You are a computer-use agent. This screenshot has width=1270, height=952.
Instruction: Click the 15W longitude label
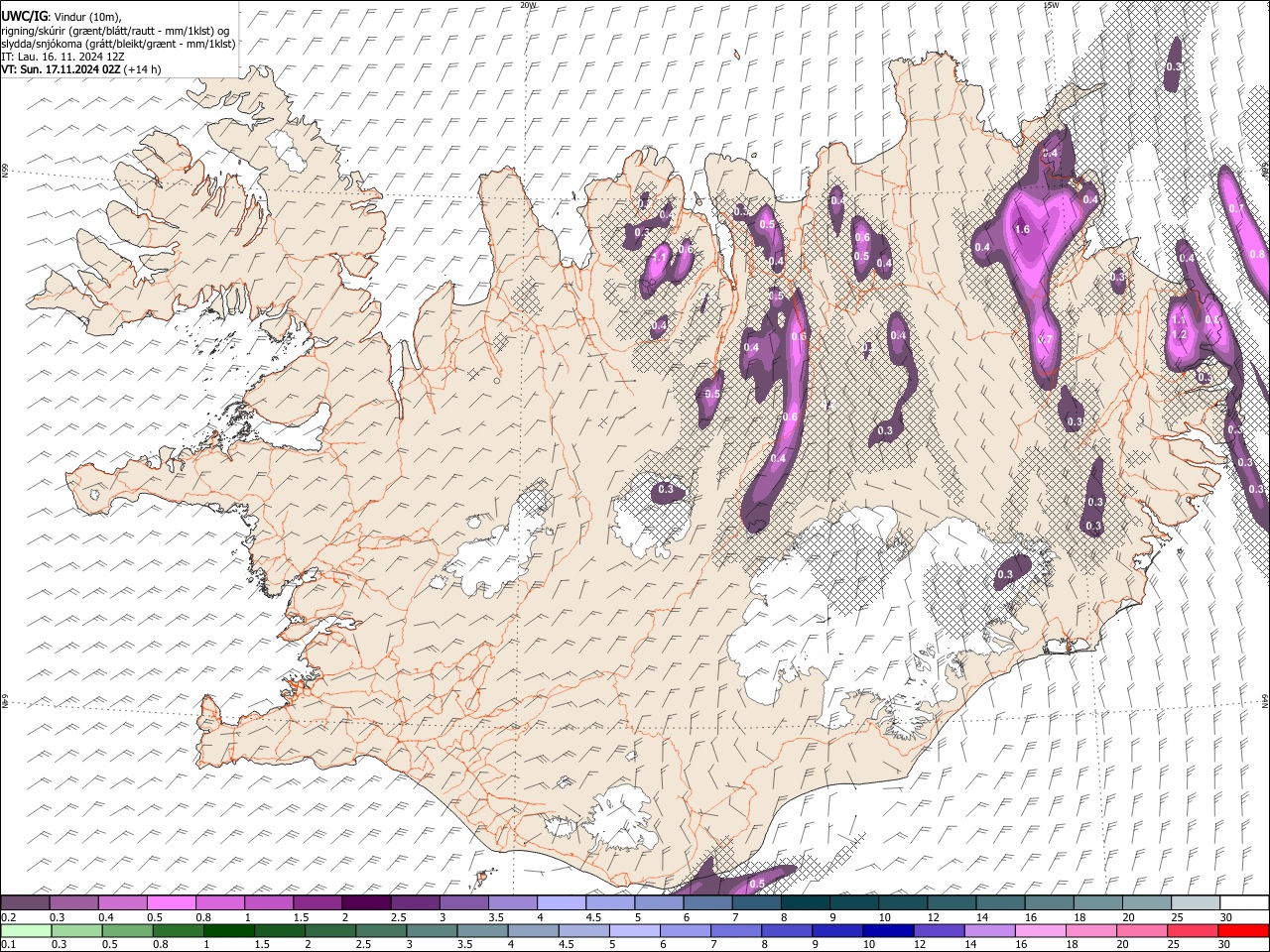click(1052, 5)
